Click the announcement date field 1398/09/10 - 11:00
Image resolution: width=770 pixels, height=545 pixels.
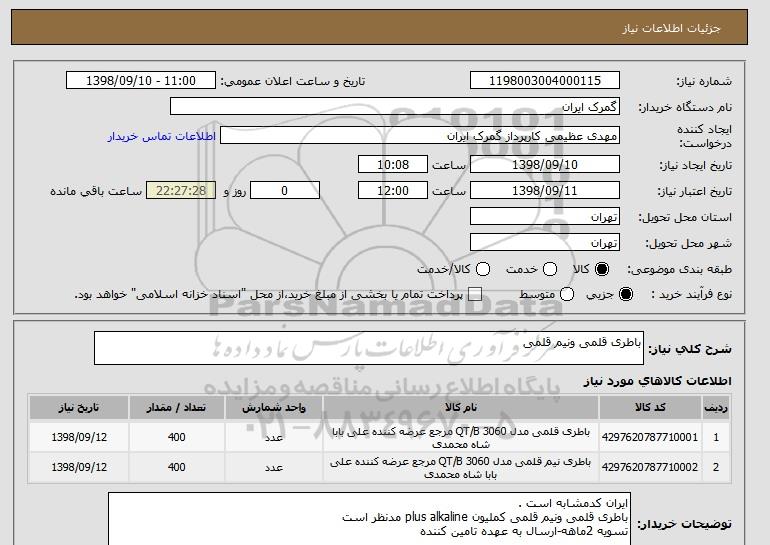[x=141, y=81]
